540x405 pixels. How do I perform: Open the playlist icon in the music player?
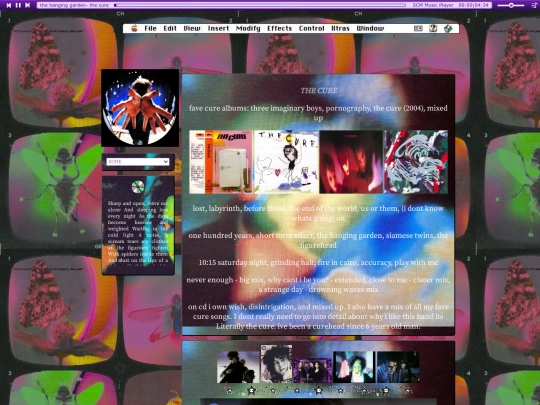tap(534, 5)
